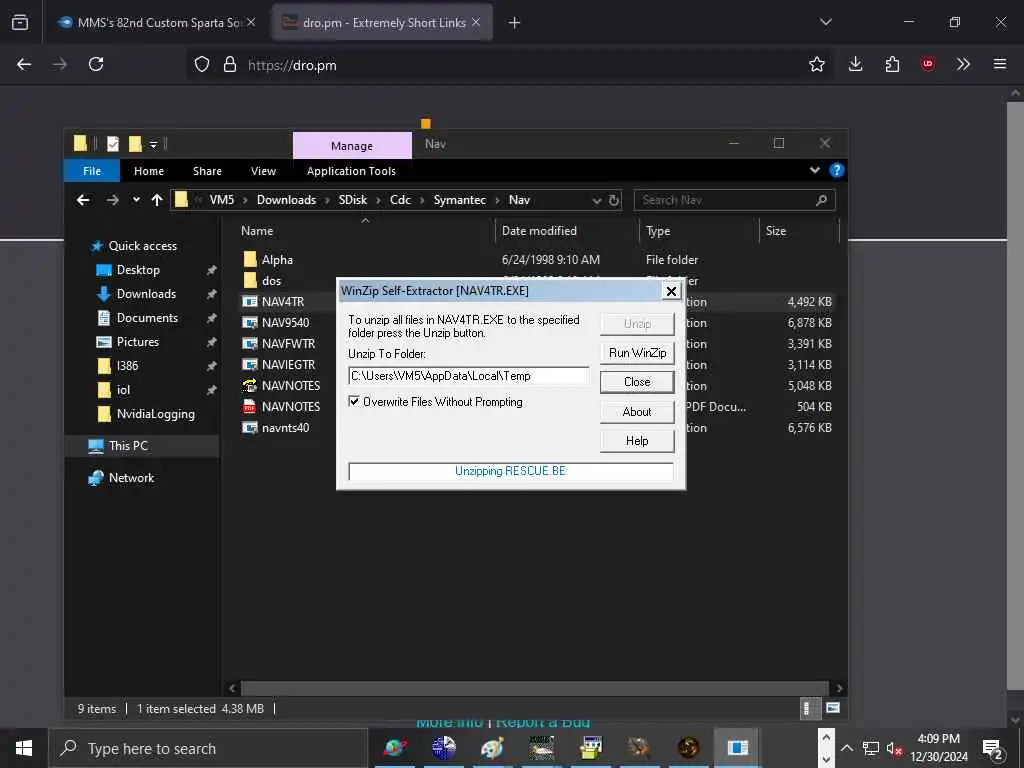Screen dimensions: 1024x768
Task: Open customize Quick Access Toolbar dropdown
Action: [154, 144]
